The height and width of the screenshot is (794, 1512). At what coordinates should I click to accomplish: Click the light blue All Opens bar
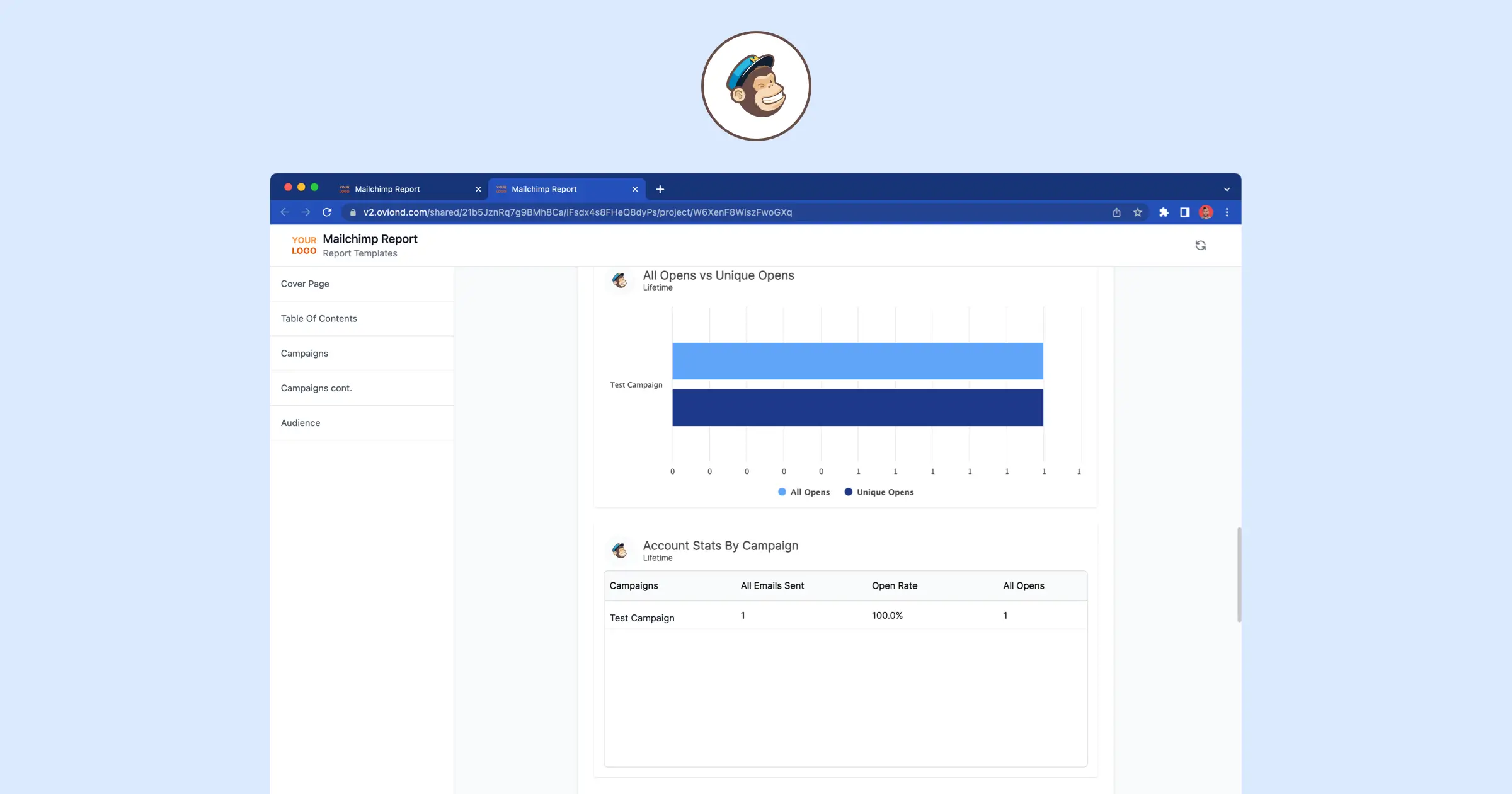coord(857,361)
